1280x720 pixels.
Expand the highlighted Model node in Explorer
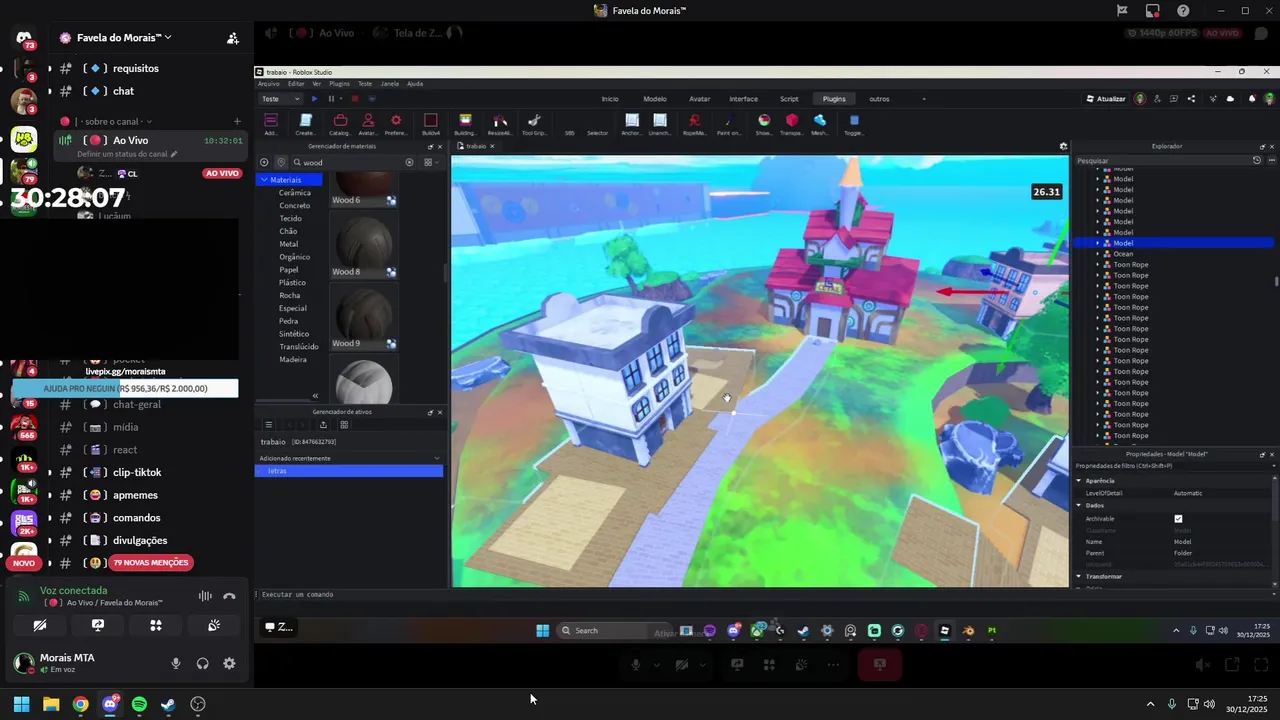point(1097,243)
